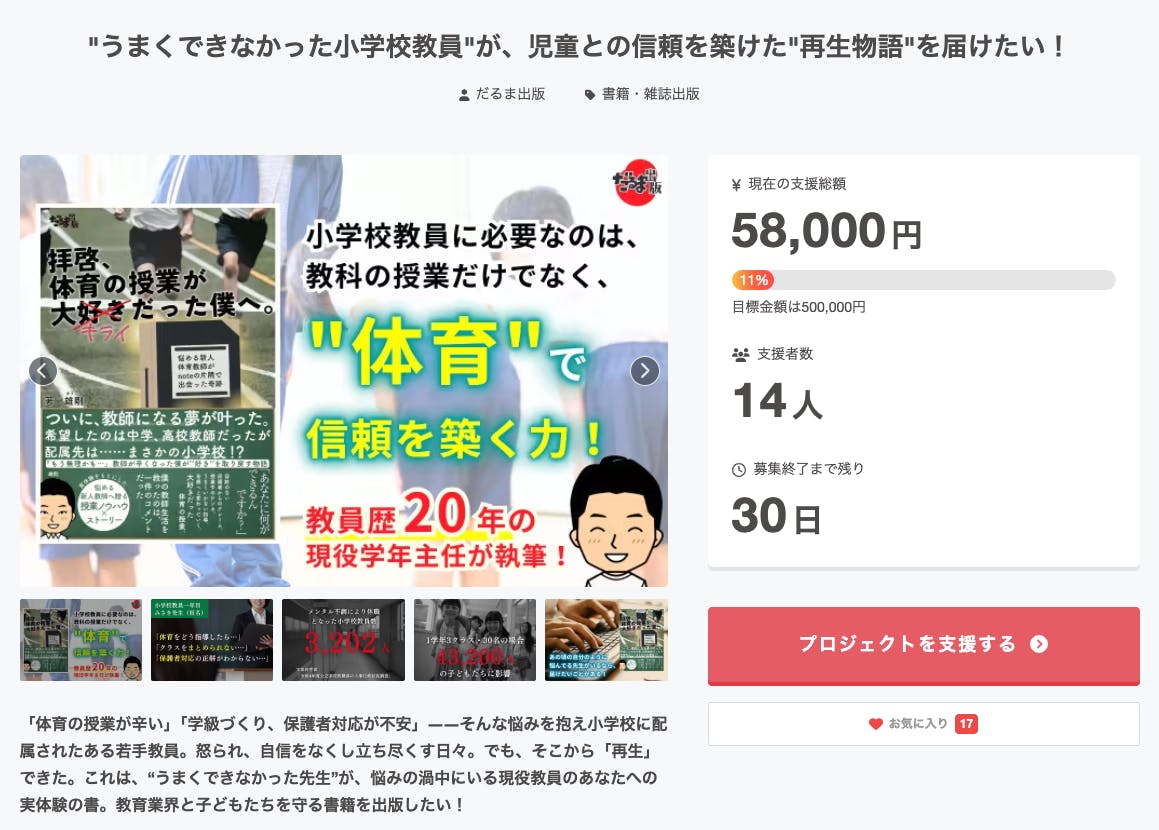The image size is (1159, 830).
Task: Select the thumbnail showing 43,200人
Action: [475, 640]
